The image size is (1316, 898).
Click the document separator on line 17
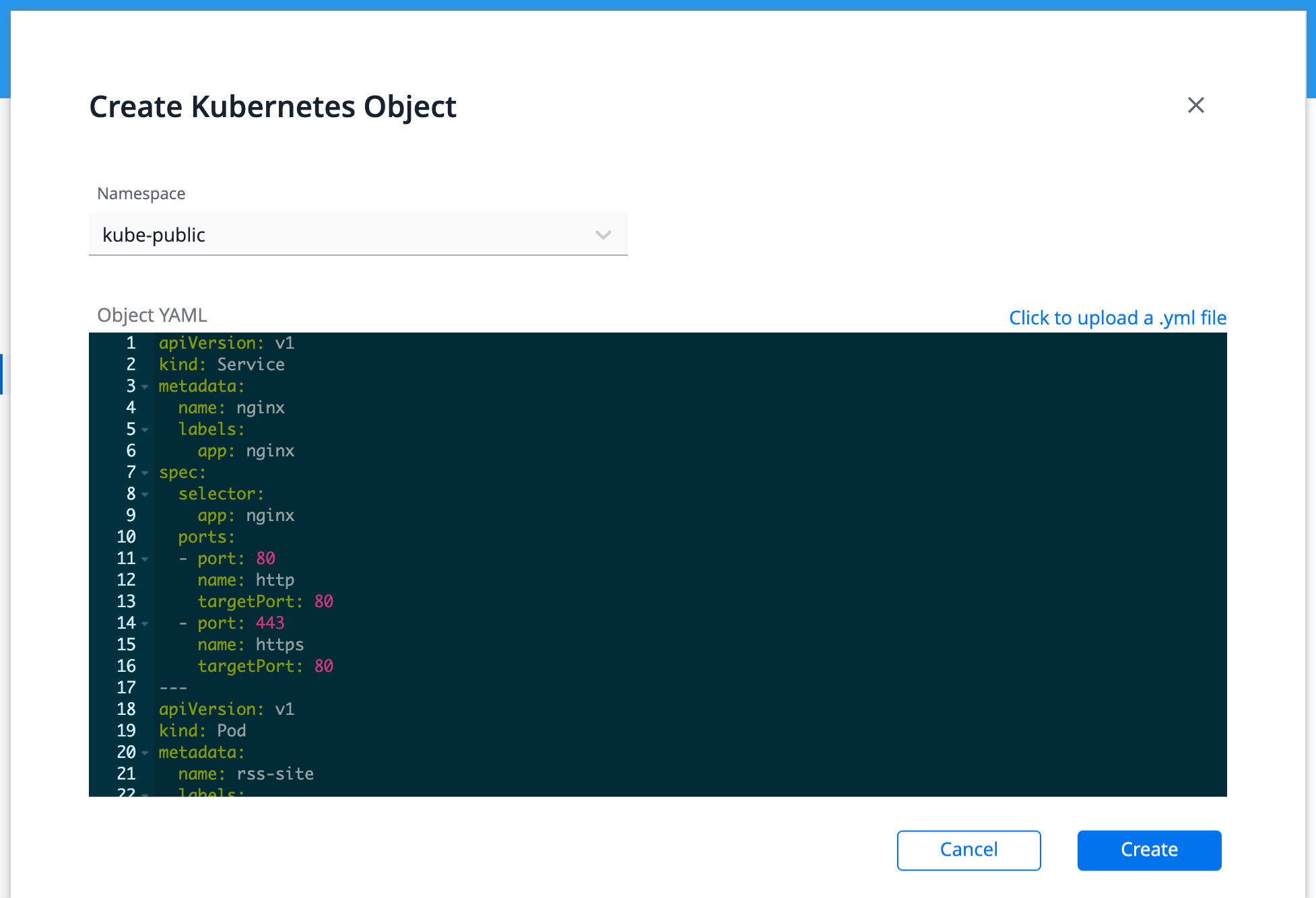coord(173,688)
